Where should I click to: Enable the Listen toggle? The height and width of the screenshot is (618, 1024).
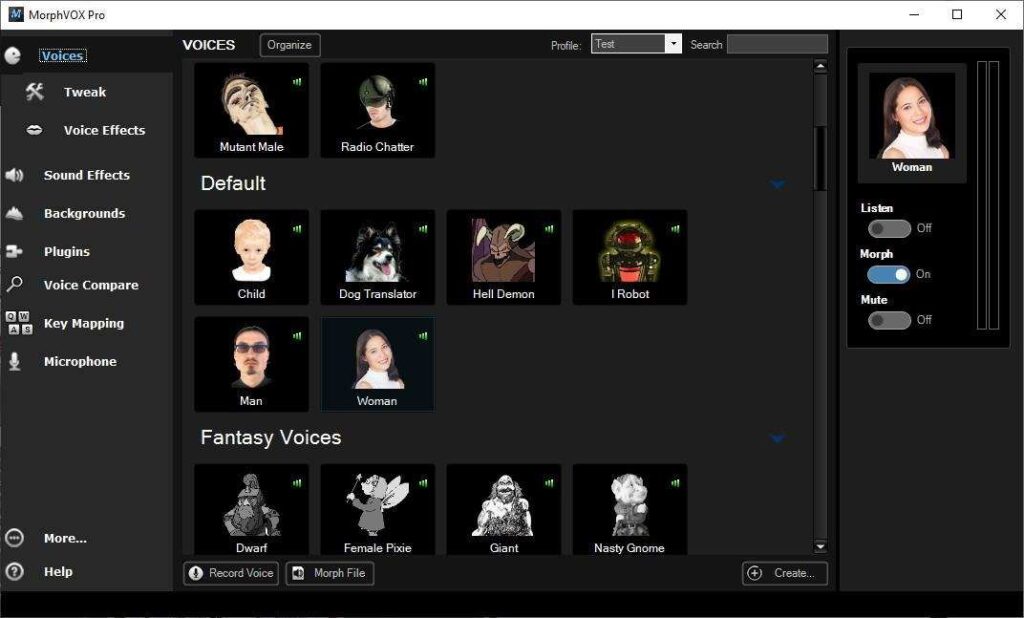[888, 228]
